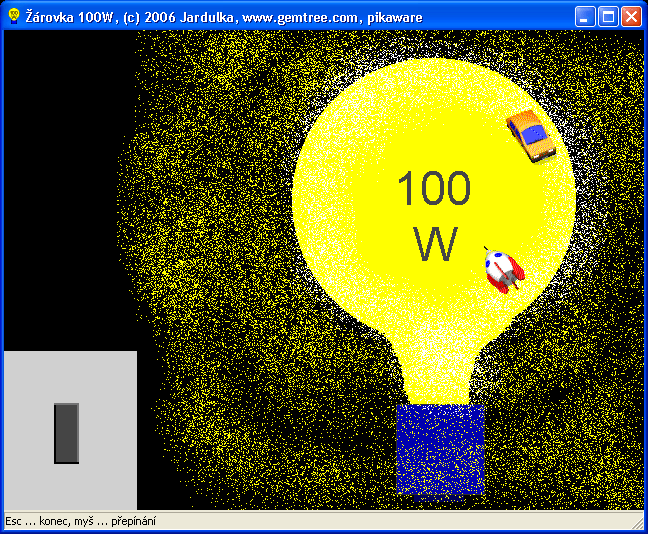Click the resize grip in bottom-right corner
This screenshot has width=648, height=534.
click(x=638, y=524)
